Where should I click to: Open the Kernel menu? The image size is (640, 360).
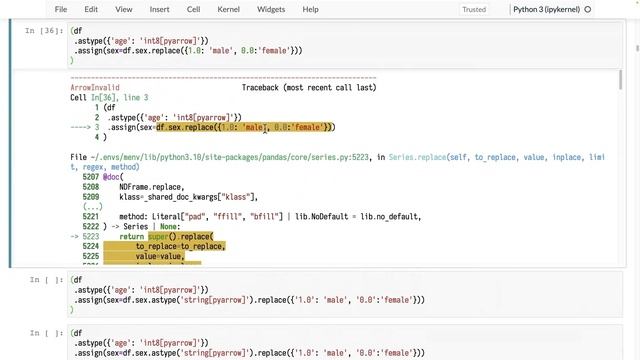click(x=228, y=9)
